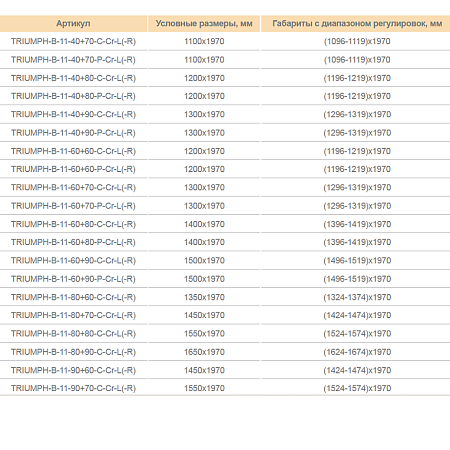Select article TRIUMPH-B-11-90+70-C-Cr-L(-R)
This screenshot has width=450, height=450.
coord(73,388)
